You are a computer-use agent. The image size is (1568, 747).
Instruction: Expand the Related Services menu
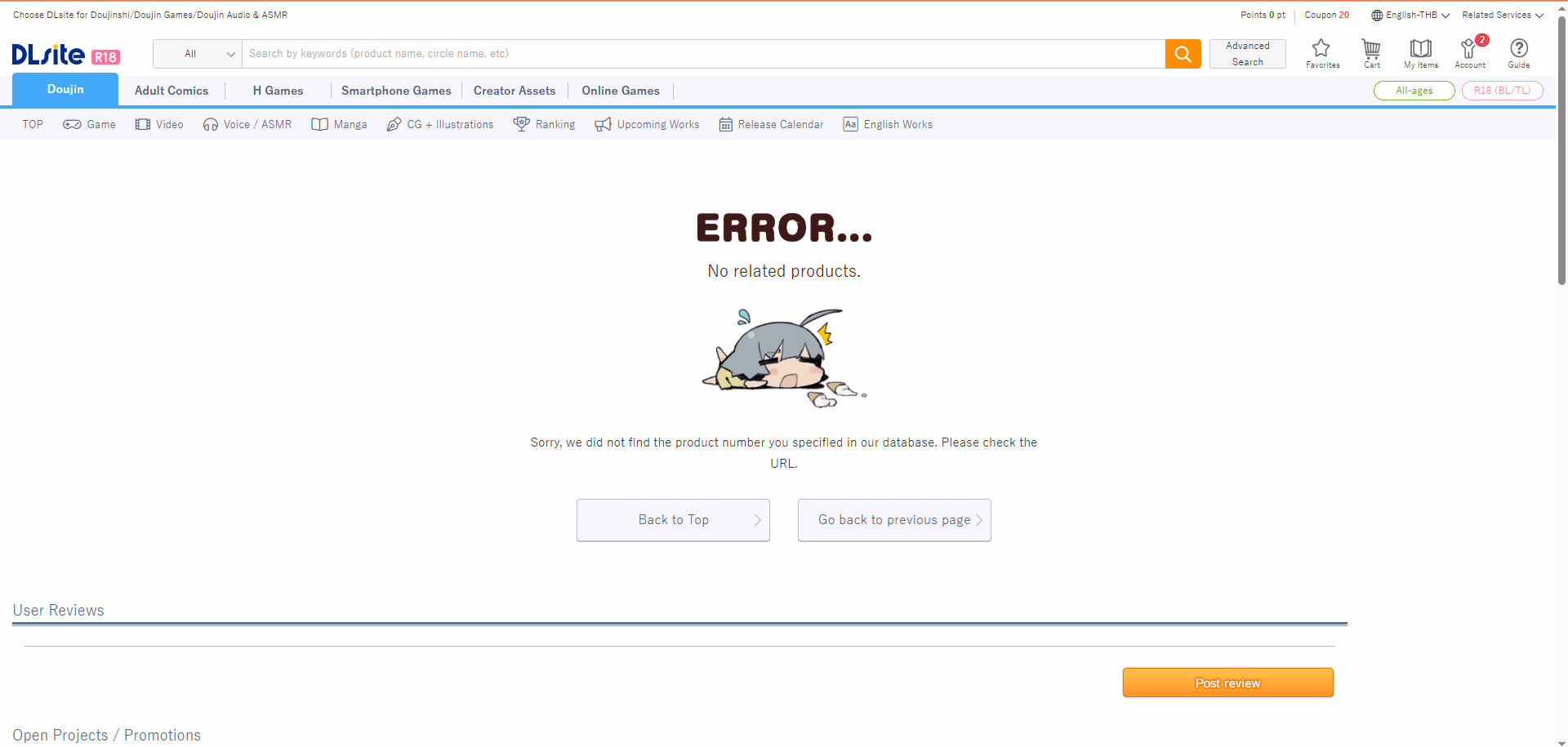click(x=1502, y=15)
